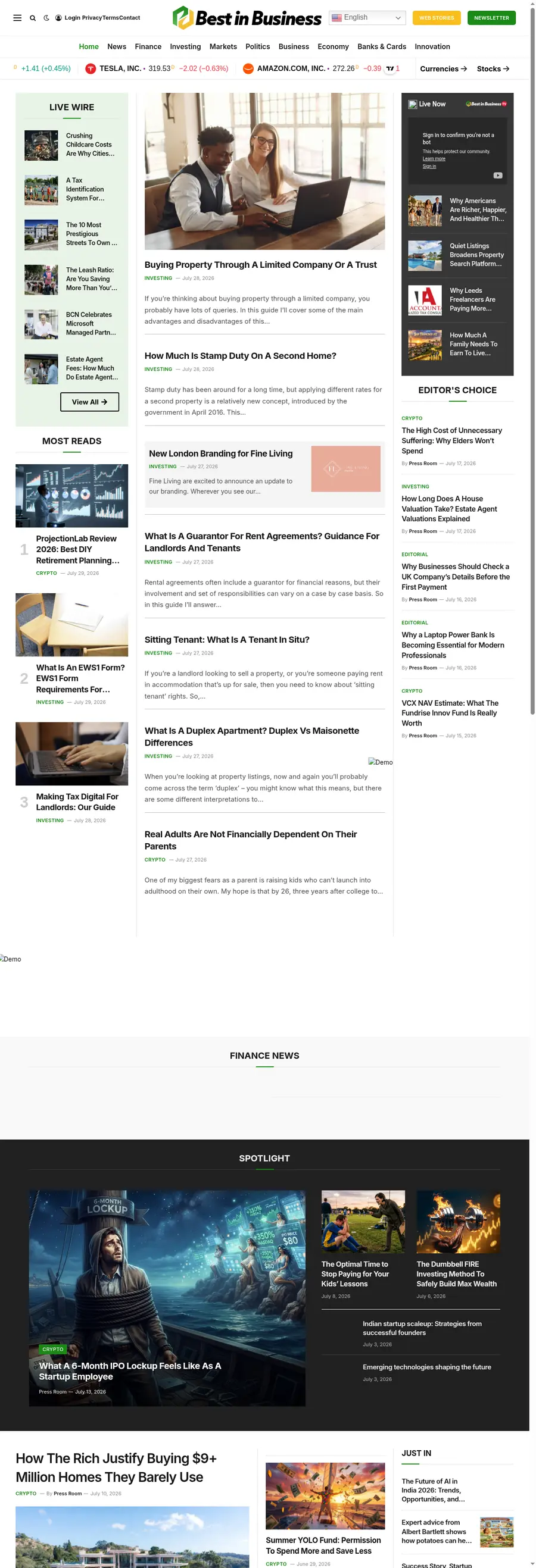This screenshot has height=1568, width=536.
Task: Open Crushing Childcare Costs thumbnail
Action: pos(42,145)
